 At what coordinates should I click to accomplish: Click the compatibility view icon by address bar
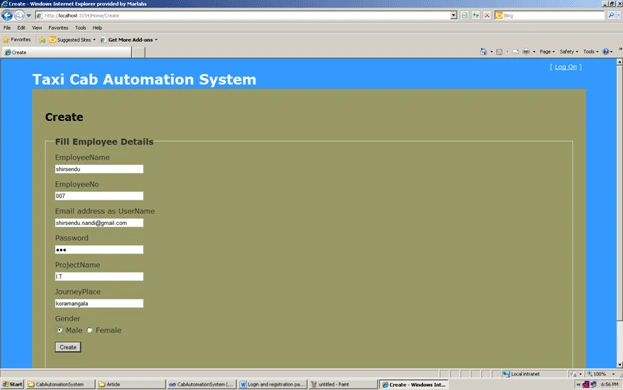coord(464,15)
